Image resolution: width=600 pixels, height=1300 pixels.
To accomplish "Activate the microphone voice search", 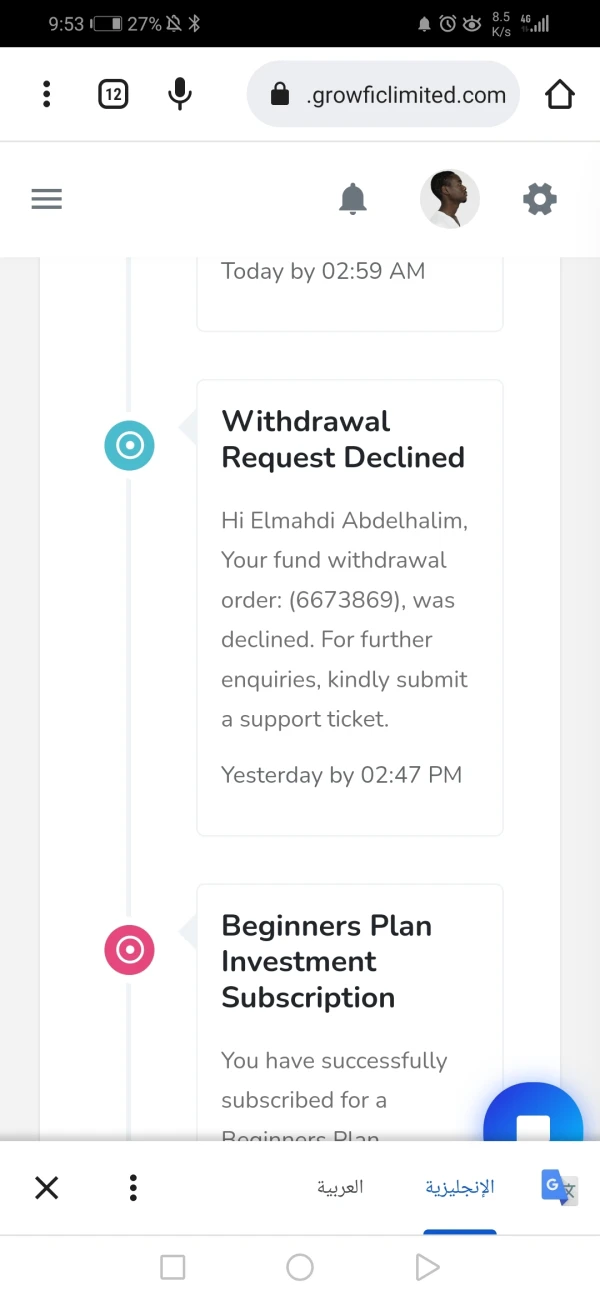I will click(180, 95).
